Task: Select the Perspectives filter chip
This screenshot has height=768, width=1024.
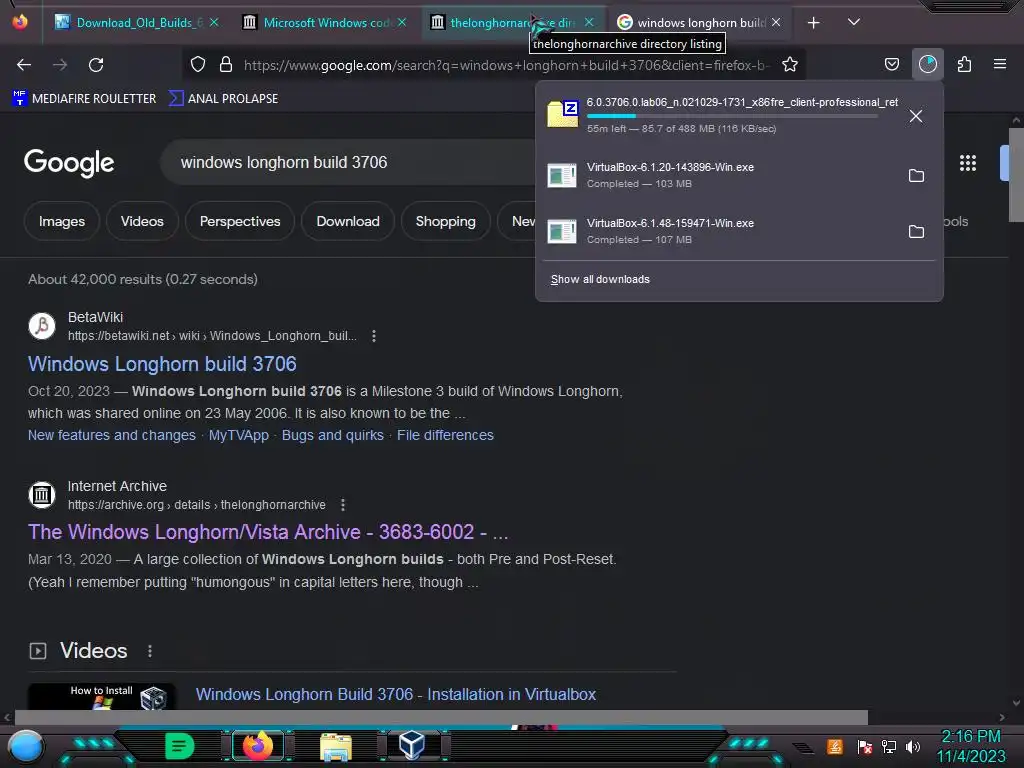Action: pos(240,221)
